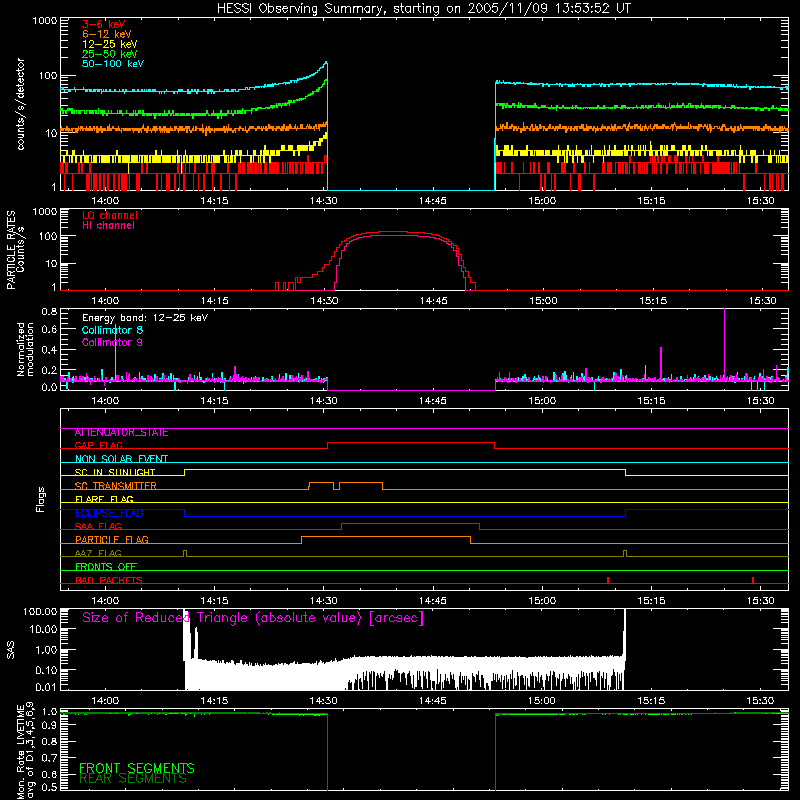Click the ATTENUATOR_STATE flag label
The width and height of the screenshot is (800, 800).
point(121,433)
